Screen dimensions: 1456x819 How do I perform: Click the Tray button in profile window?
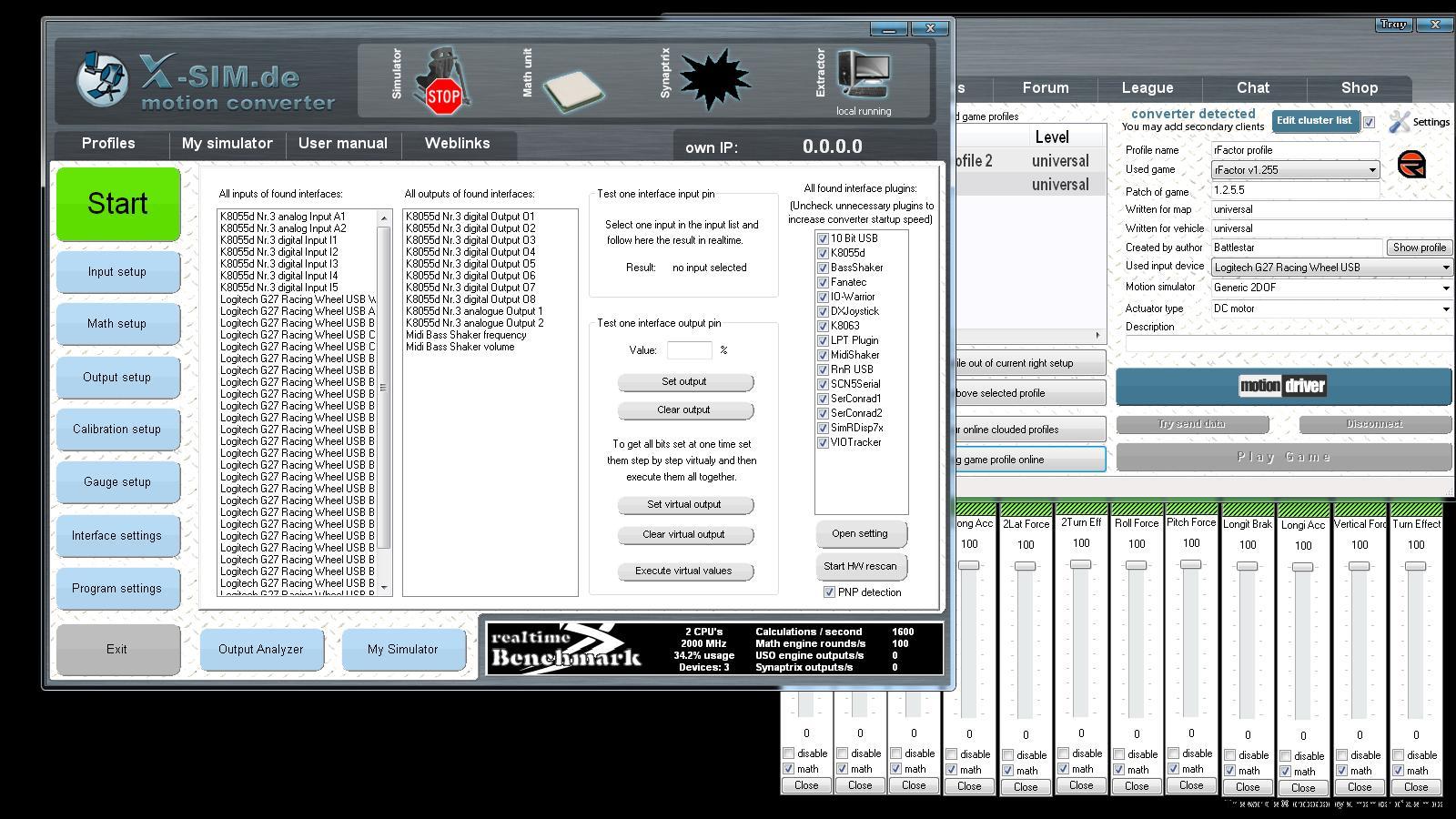click(1393, 25)
